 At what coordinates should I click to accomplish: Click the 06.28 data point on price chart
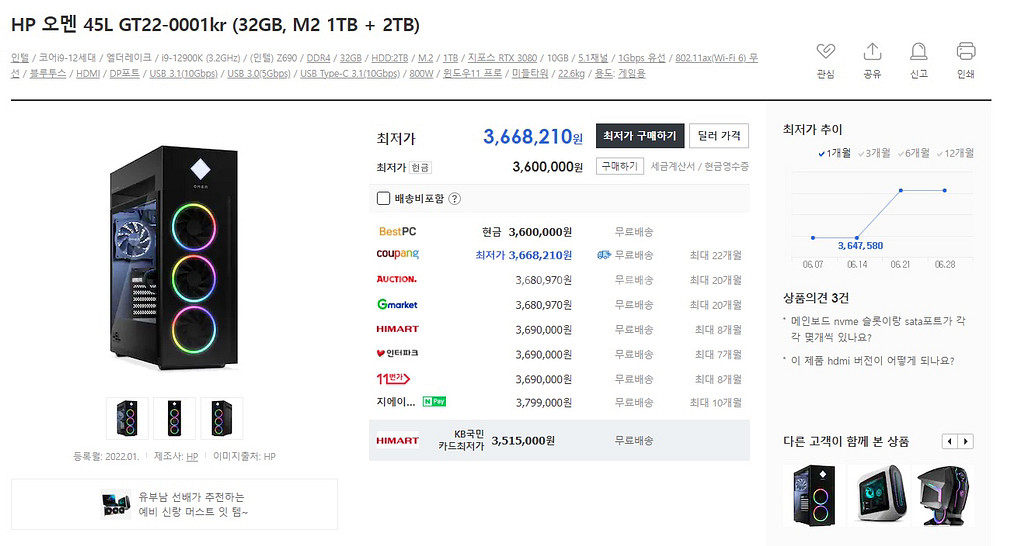pos(945,191)
